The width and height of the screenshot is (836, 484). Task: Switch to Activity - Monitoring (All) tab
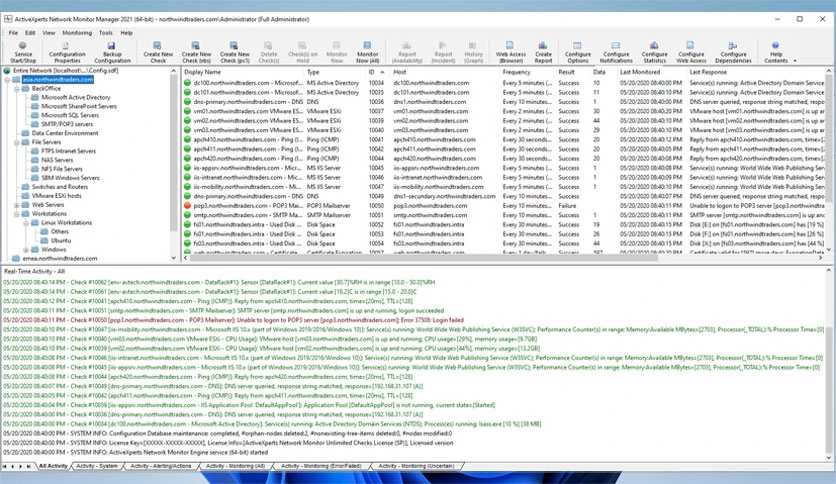[235, 466]
